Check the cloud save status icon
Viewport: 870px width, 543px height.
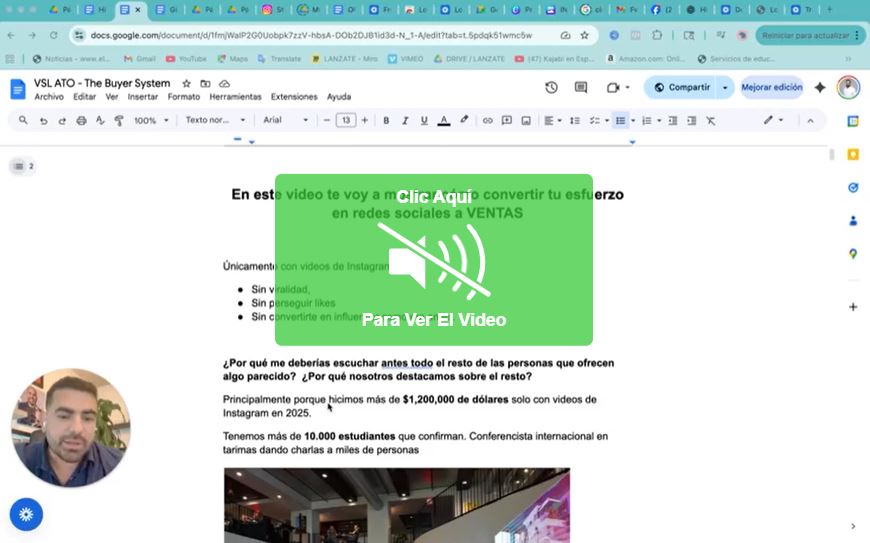point(224,83)
